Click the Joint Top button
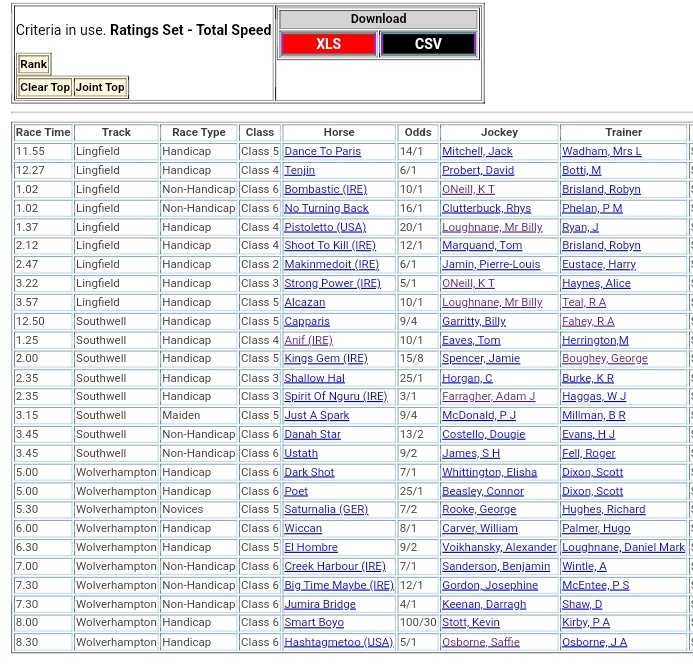This screenshot has height=669, width=693. point(101,87)
